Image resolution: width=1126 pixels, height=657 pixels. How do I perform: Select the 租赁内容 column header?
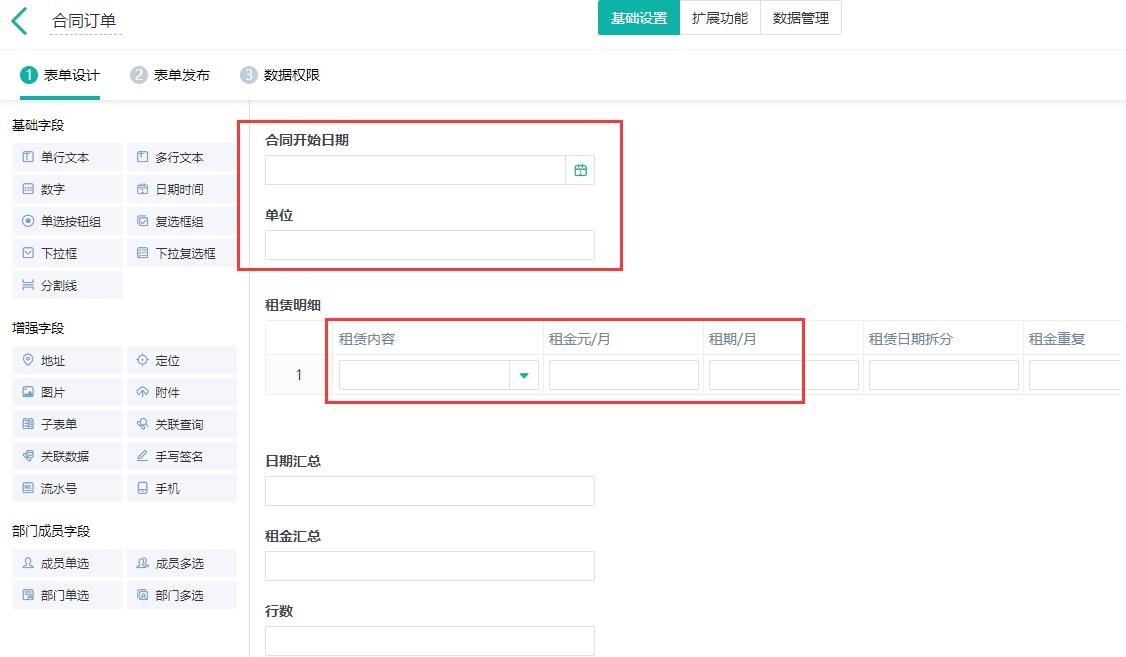point(367,339)
